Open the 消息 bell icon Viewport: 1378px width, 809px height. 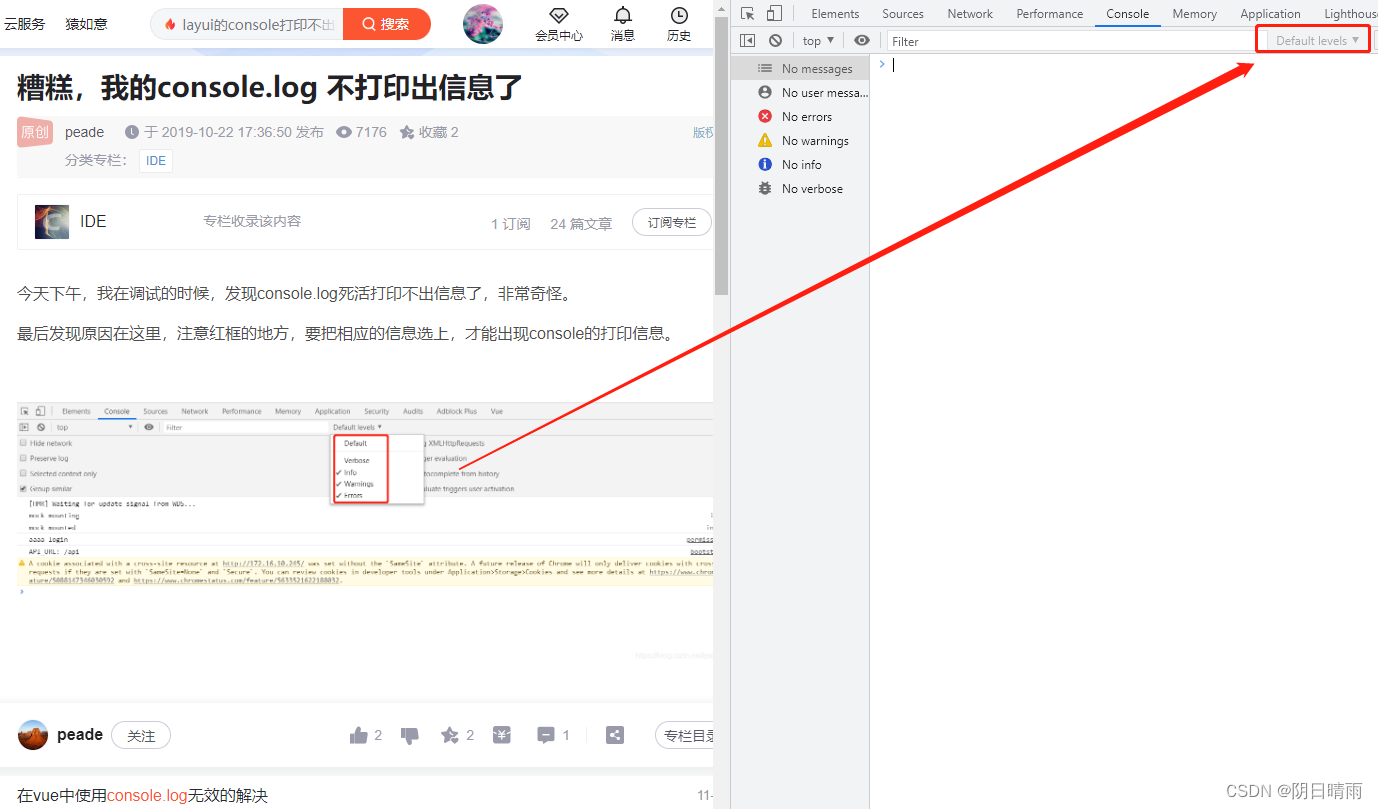pyautogui.click(x=623, y=15)
